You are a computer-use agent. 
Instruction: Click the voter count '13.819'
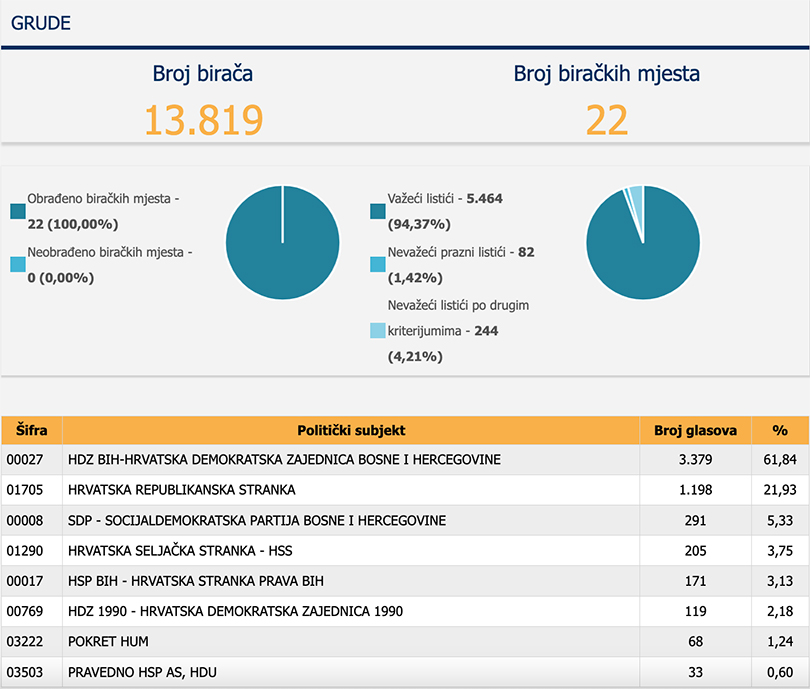[204, 120]
